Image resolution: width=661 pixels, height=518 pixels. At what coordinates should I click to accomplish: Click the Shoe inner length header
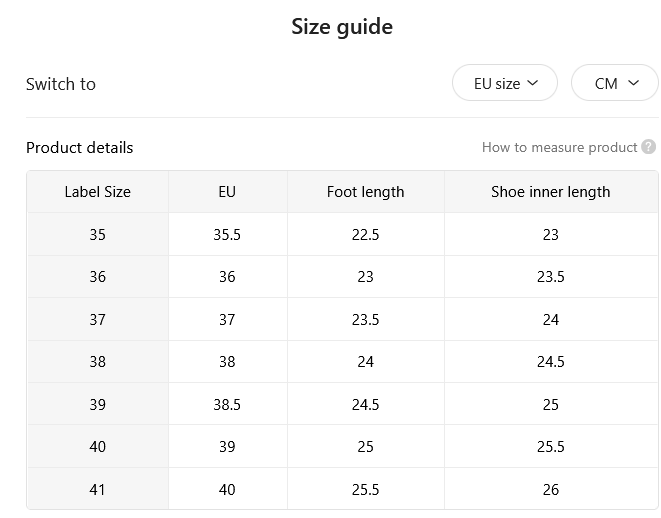click(x=551, y=192)
